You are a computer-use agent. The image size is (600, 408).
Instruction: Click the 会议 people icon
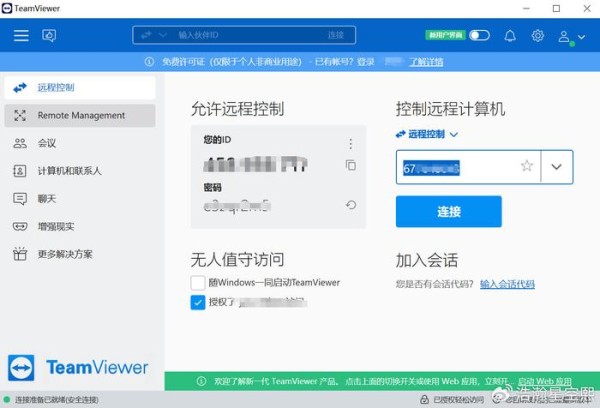pos(20,143)
